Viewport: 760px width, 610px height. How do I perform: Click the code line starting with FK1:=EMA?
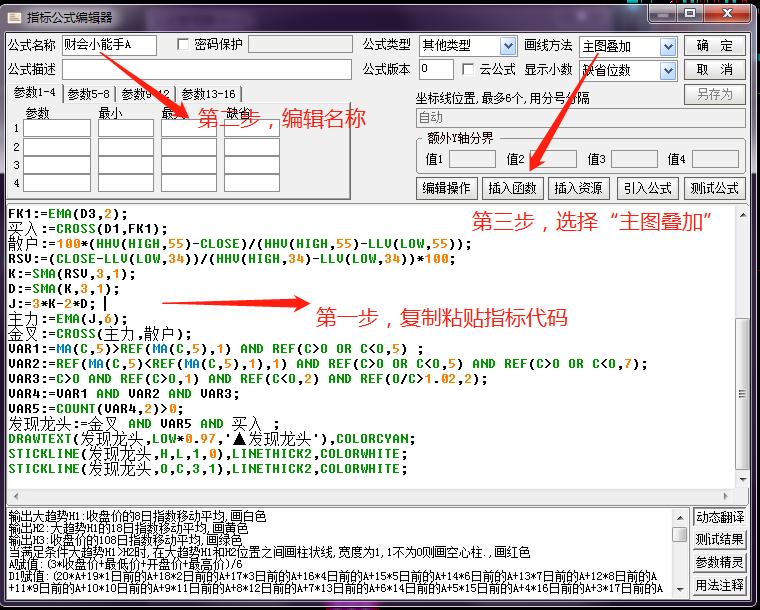point(68,214)
